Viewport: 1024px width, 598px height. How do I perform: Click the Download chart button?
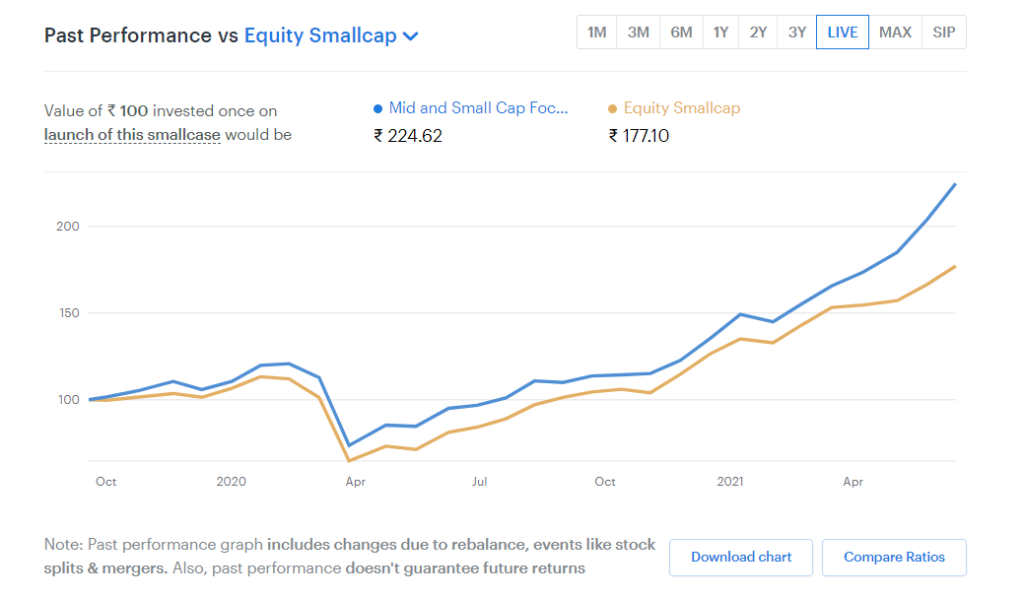point(741,557)
